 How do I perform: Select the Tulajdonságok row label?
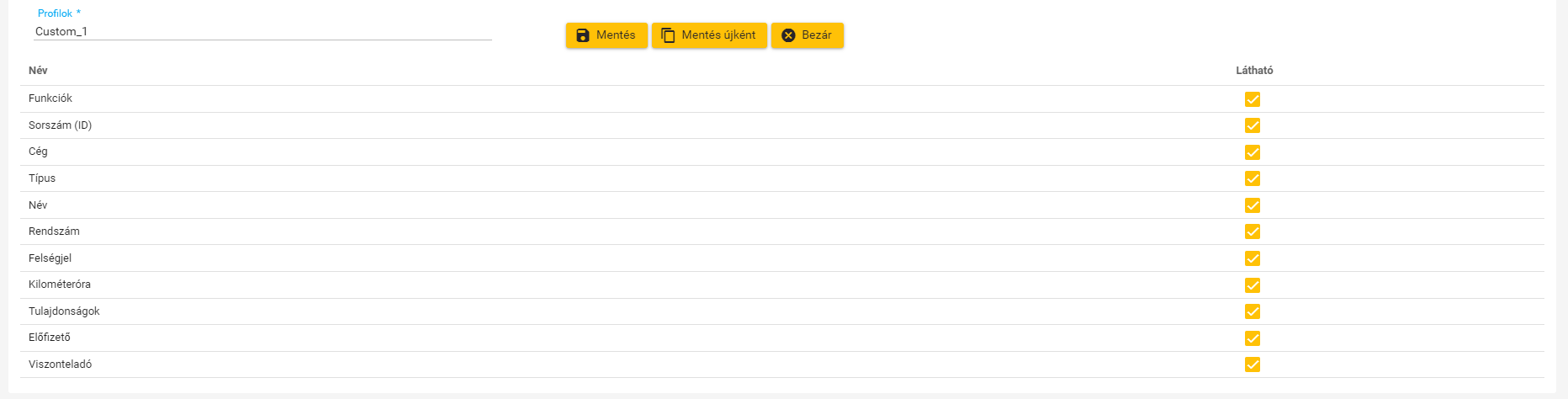point(64,311)
